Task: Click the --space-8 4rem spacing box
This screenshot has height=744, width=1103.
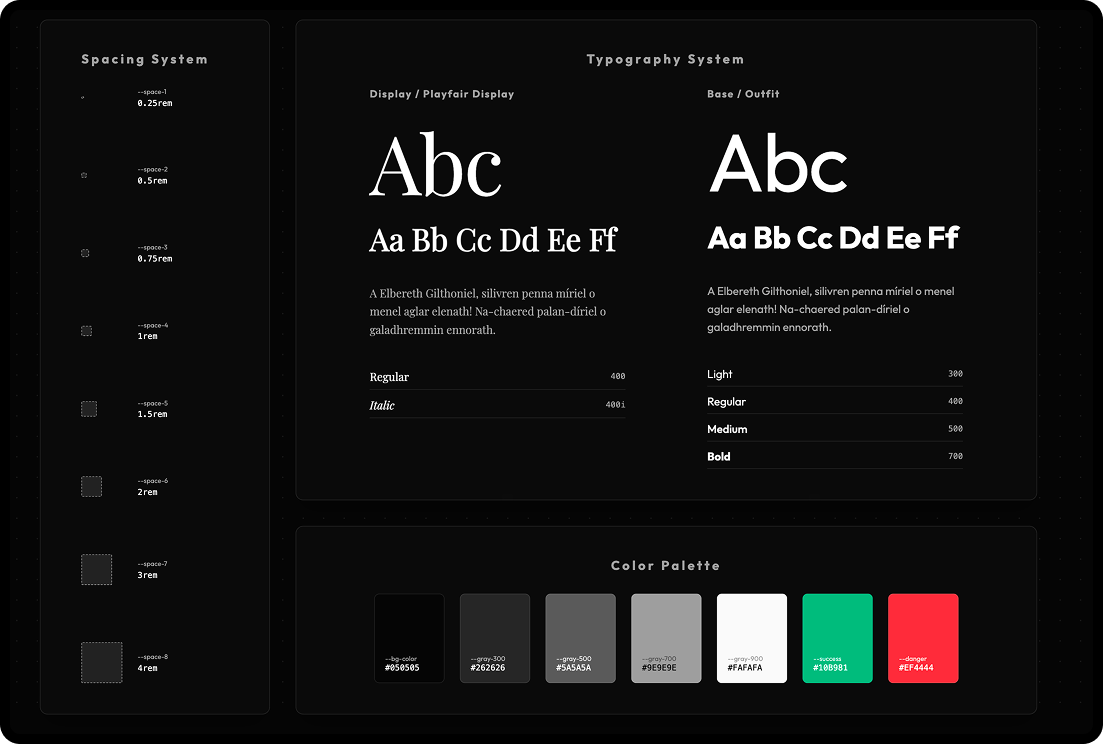Action: (101, 662)
